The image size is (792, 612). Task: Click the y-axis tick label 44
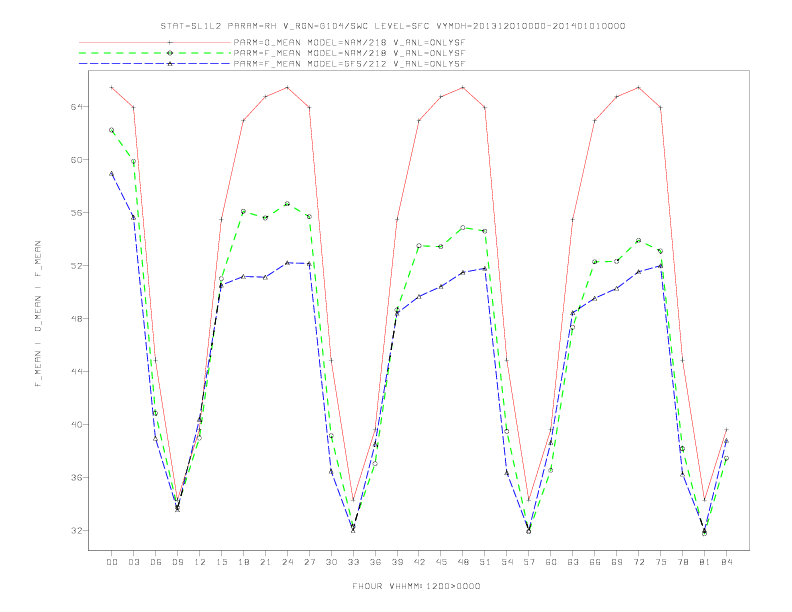coord(77,371)
